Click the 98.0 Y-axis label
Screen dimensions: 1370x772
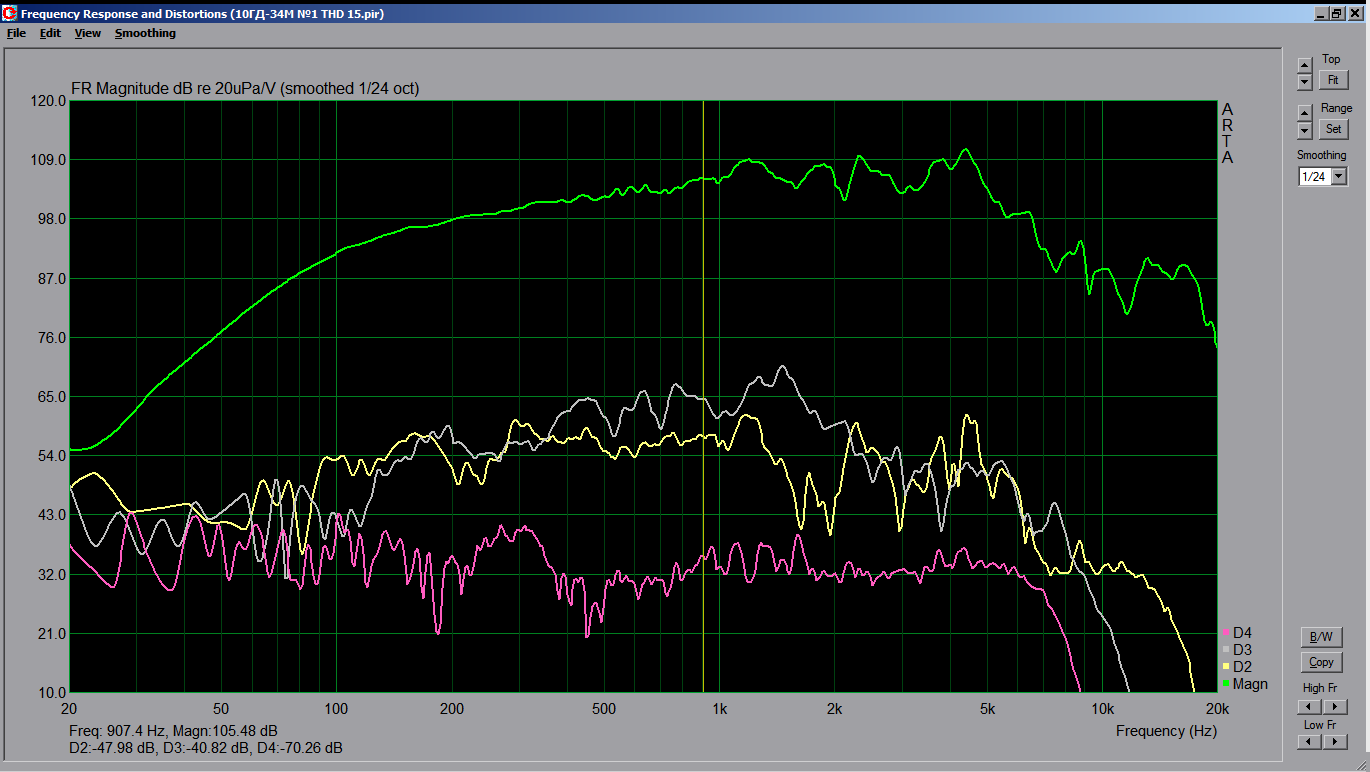point(51,219)
